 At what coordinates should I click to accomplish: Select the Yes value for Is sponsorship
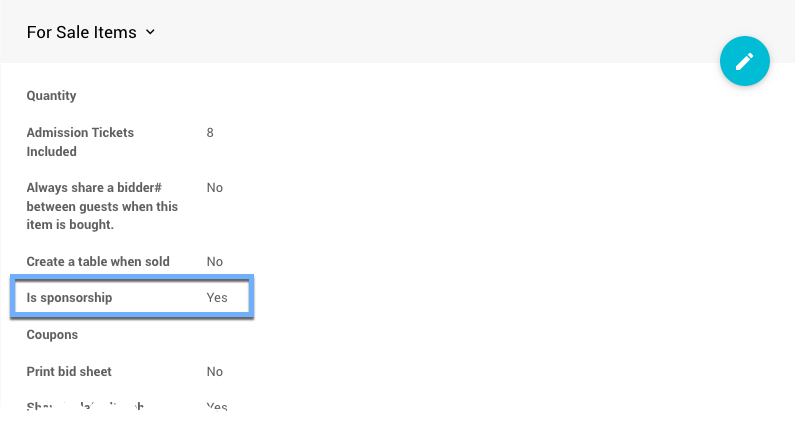coord(217,298)
